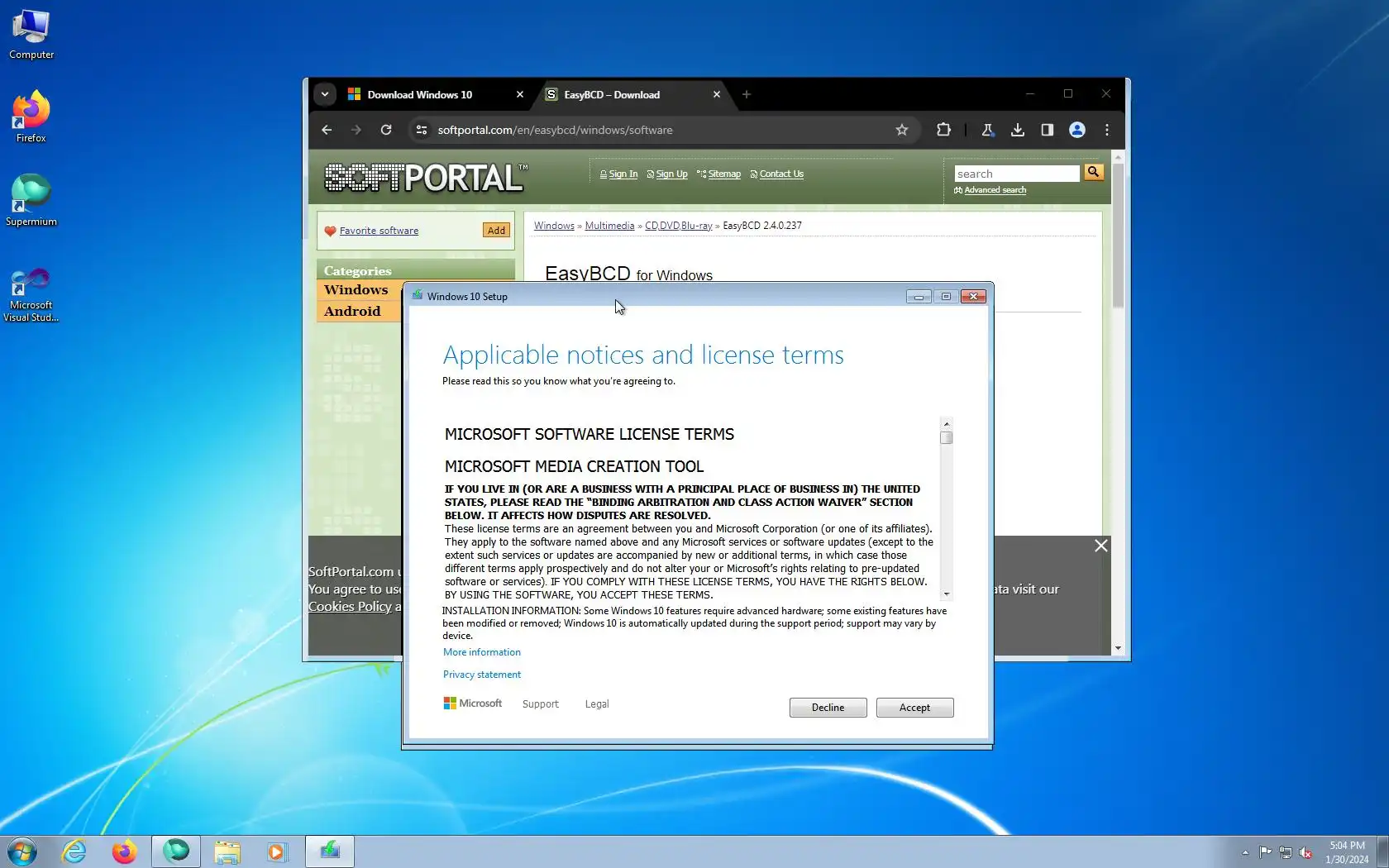Screen dimensions: 1389x868
Task: Click the Microsoft logo in Setup footer
Action: tap(473, 703)
